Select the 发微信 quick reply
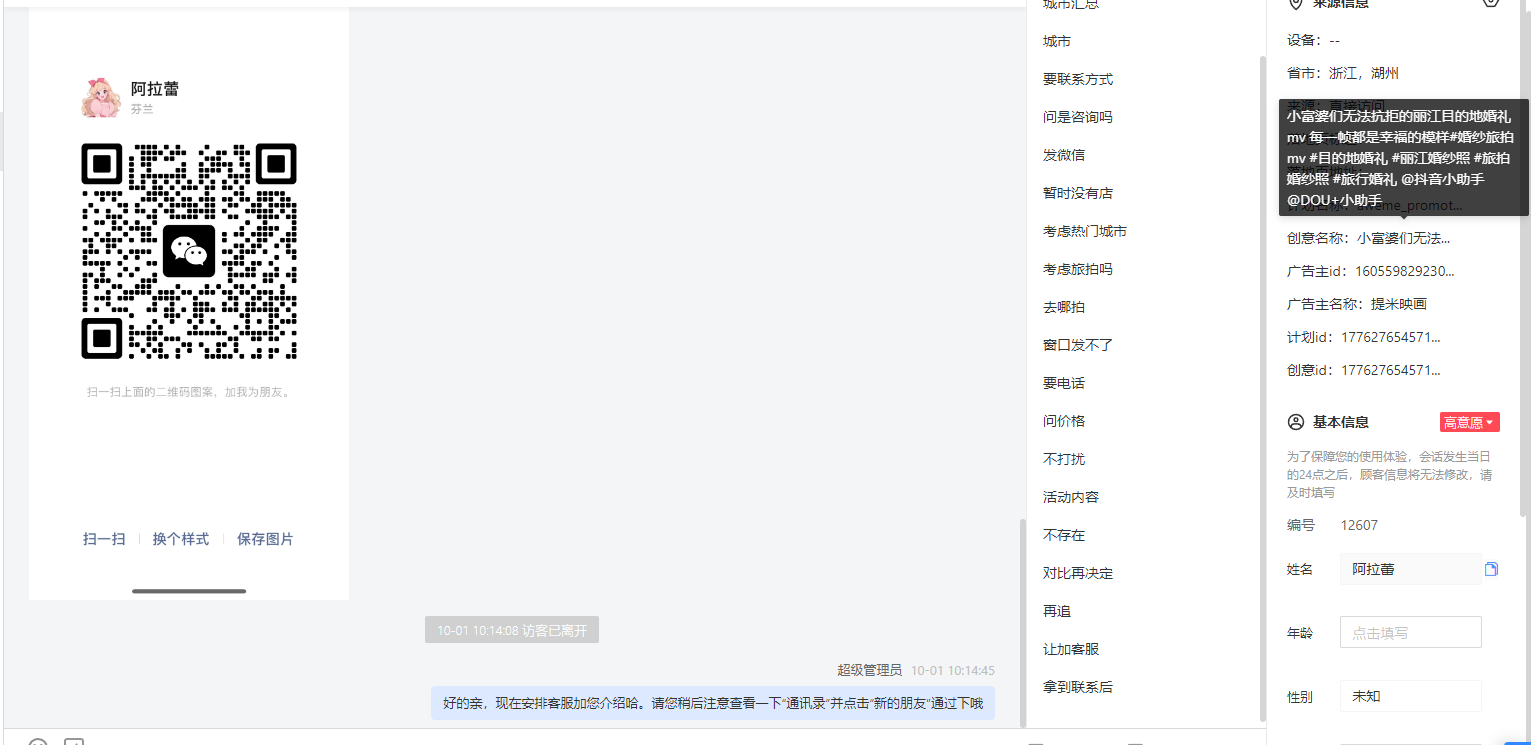 point(1064,155)
